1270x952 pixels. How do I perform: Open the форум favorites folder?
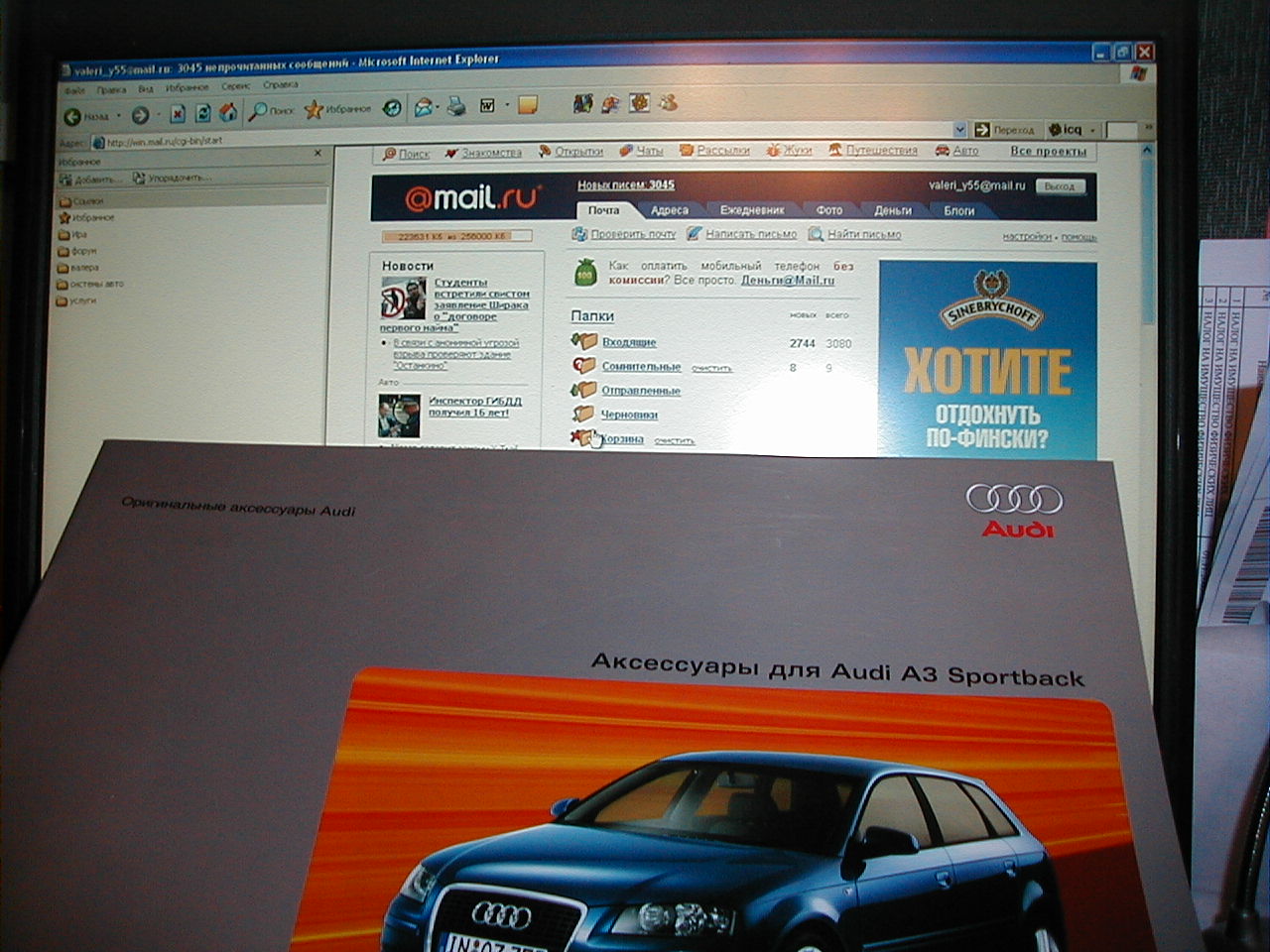82,251
